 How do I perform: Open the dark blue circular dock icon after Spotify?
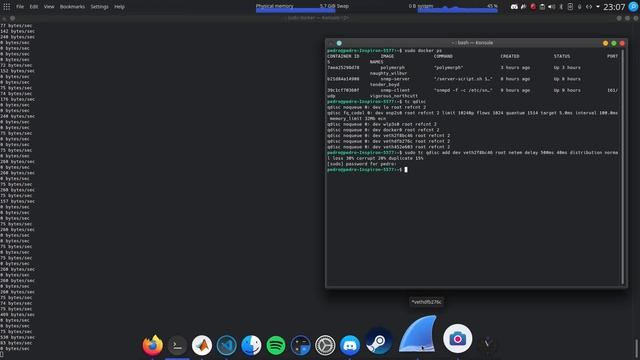coord(301,345)
